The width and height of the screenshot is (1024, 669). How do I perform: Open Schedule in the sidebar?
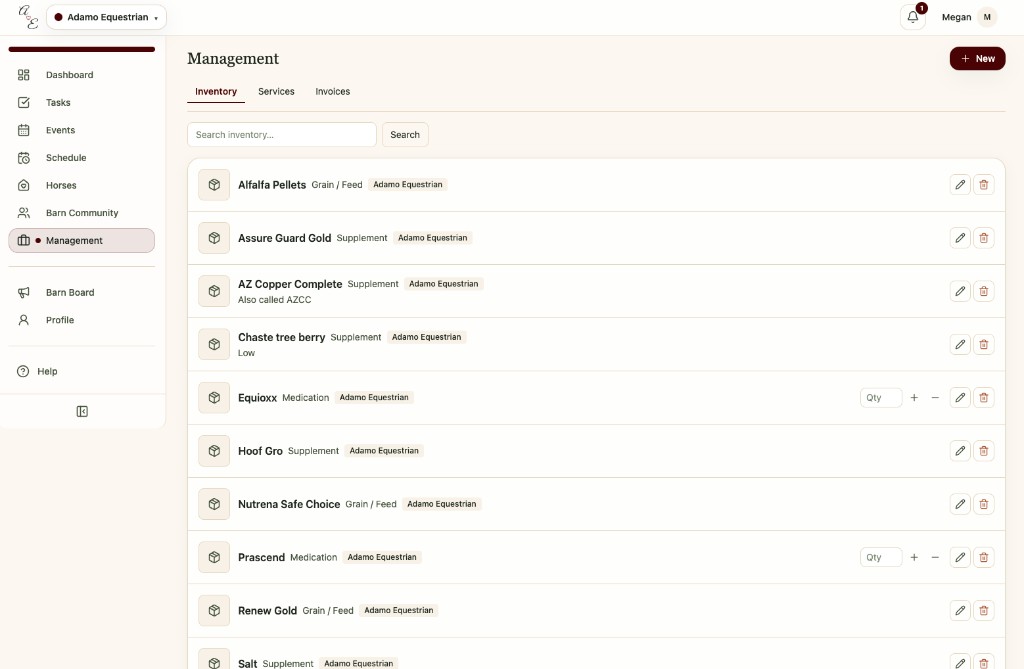point(82,157)
